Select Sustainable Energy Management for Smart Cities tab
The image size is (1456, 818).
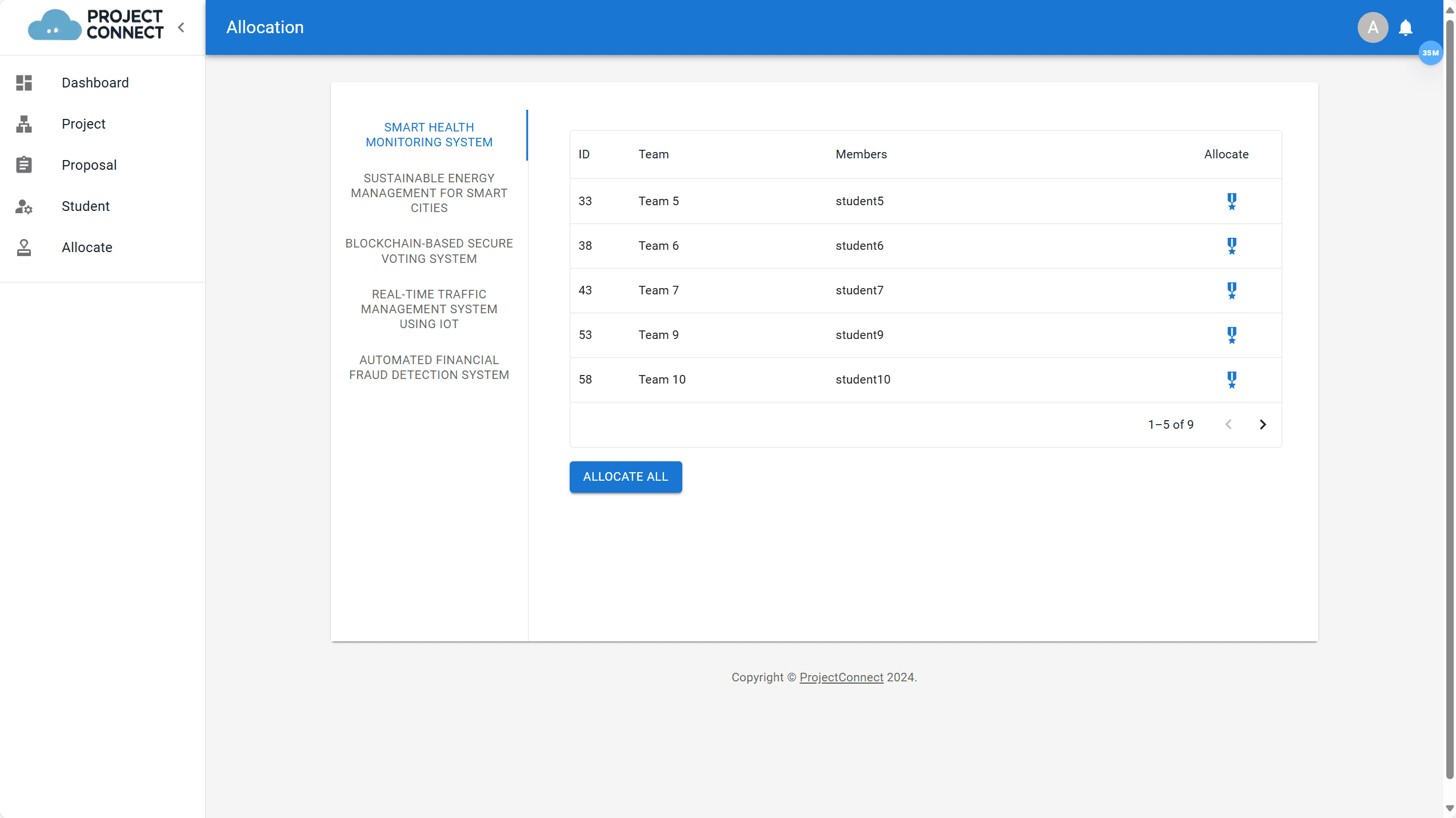point(429,193)
